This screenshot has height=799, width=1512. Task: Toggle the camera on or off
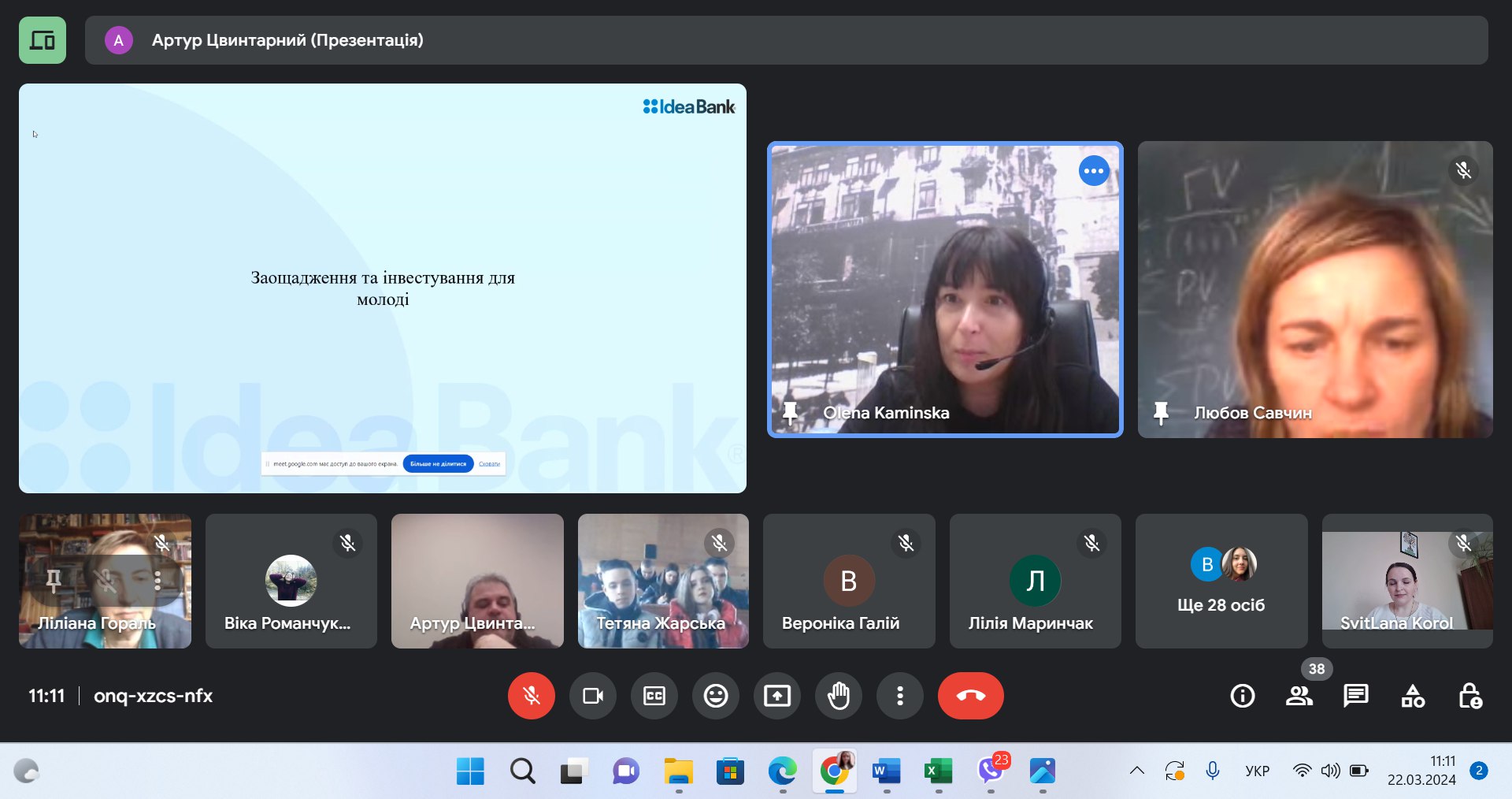pyautogui.click(x=592, y=696)
